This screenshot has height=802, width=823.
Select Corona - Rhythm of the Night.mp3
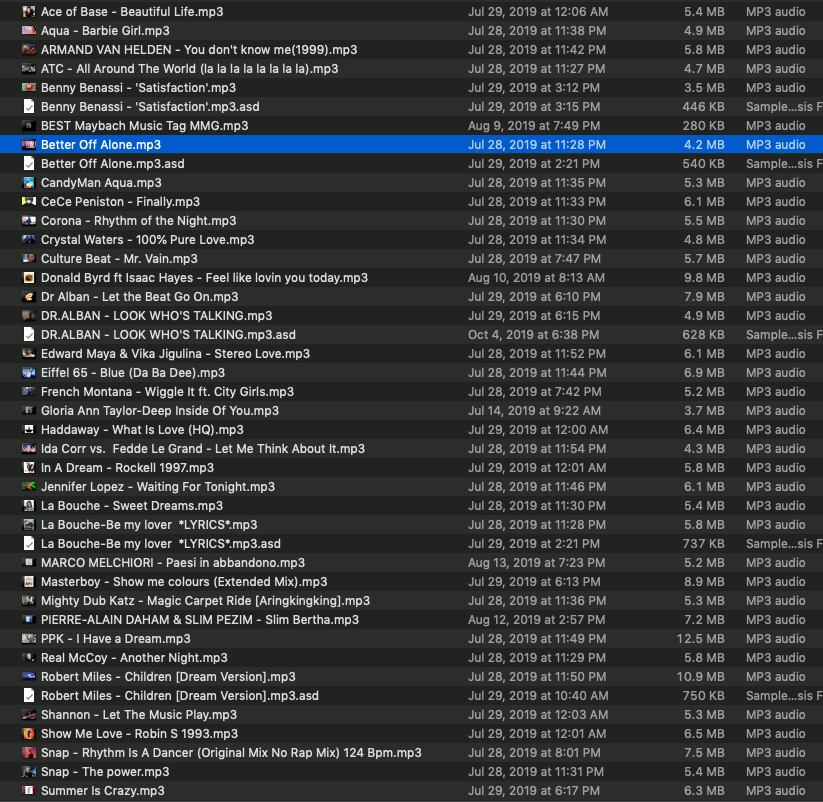(412, 220)
